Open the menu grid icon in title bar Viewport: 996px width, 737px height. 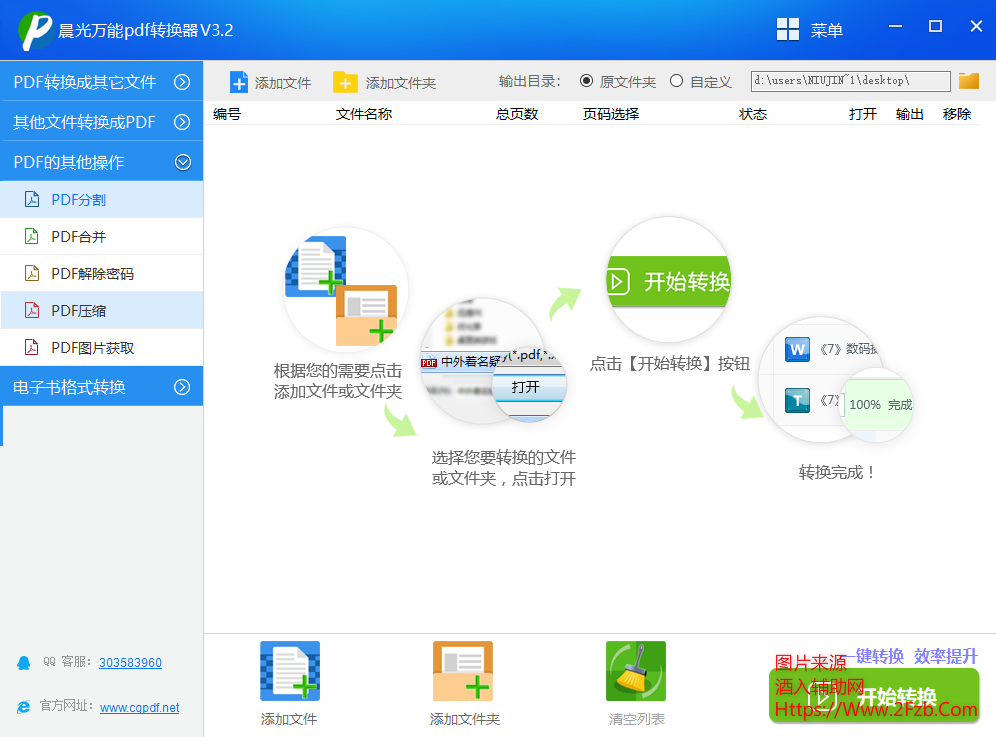[x=788, y=29]
